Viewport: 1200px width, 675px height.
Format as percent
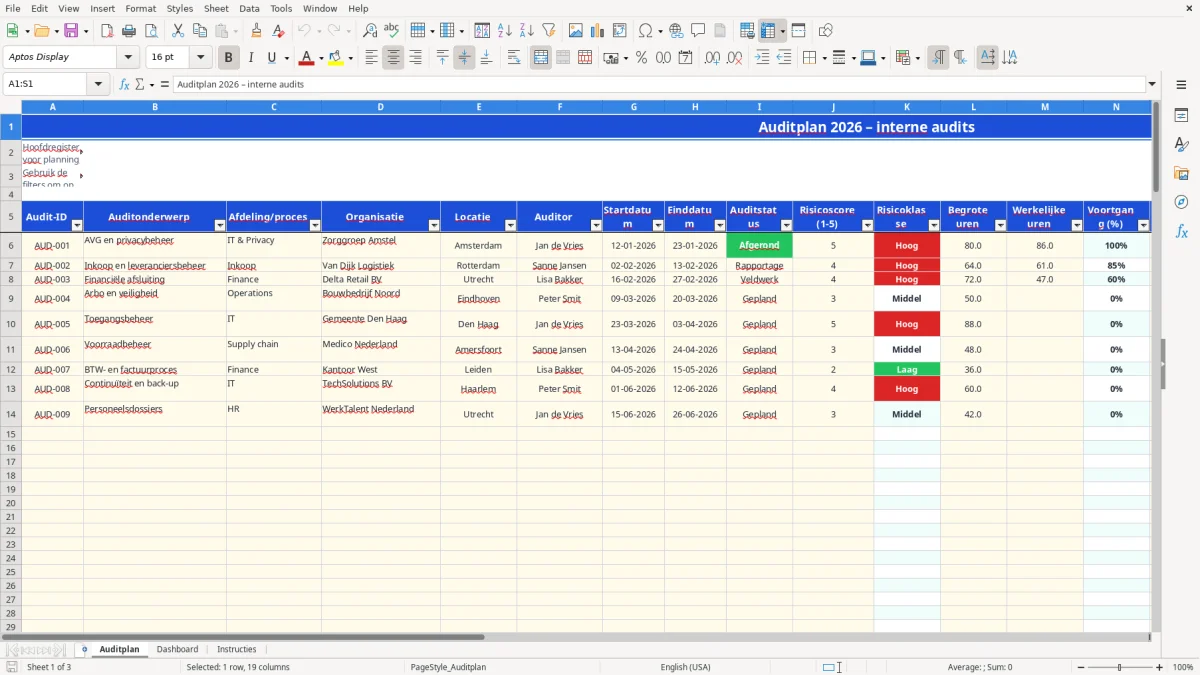coord(641,58)
